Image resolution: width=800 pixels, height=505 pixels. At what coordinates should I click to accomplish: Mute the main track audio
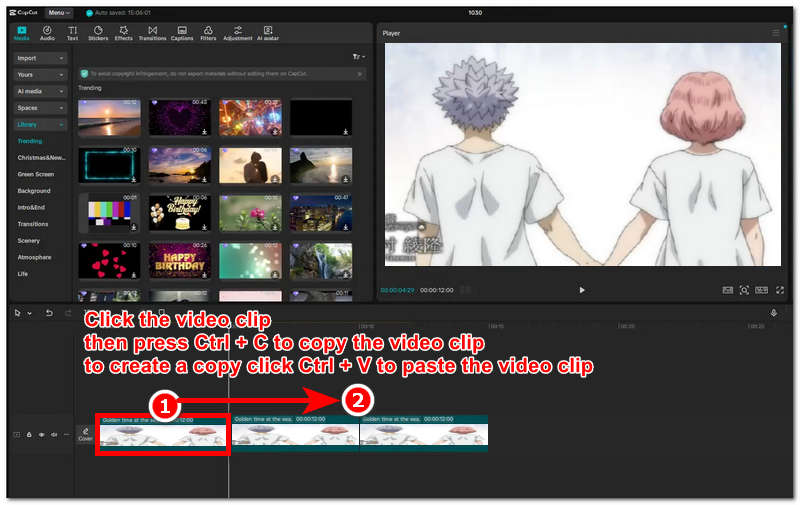point(53,435)
